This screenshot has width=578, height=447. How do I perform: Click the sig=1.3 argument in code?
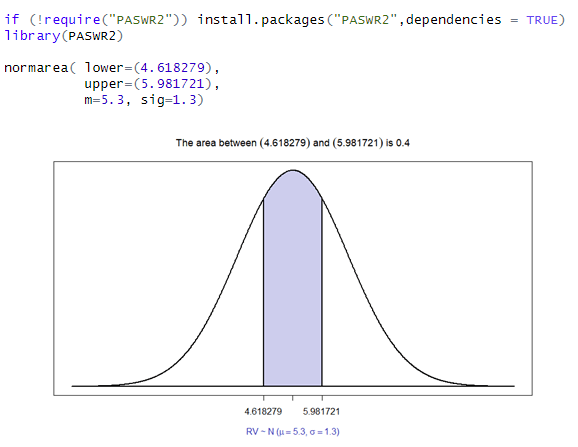[x=169, y=100]
